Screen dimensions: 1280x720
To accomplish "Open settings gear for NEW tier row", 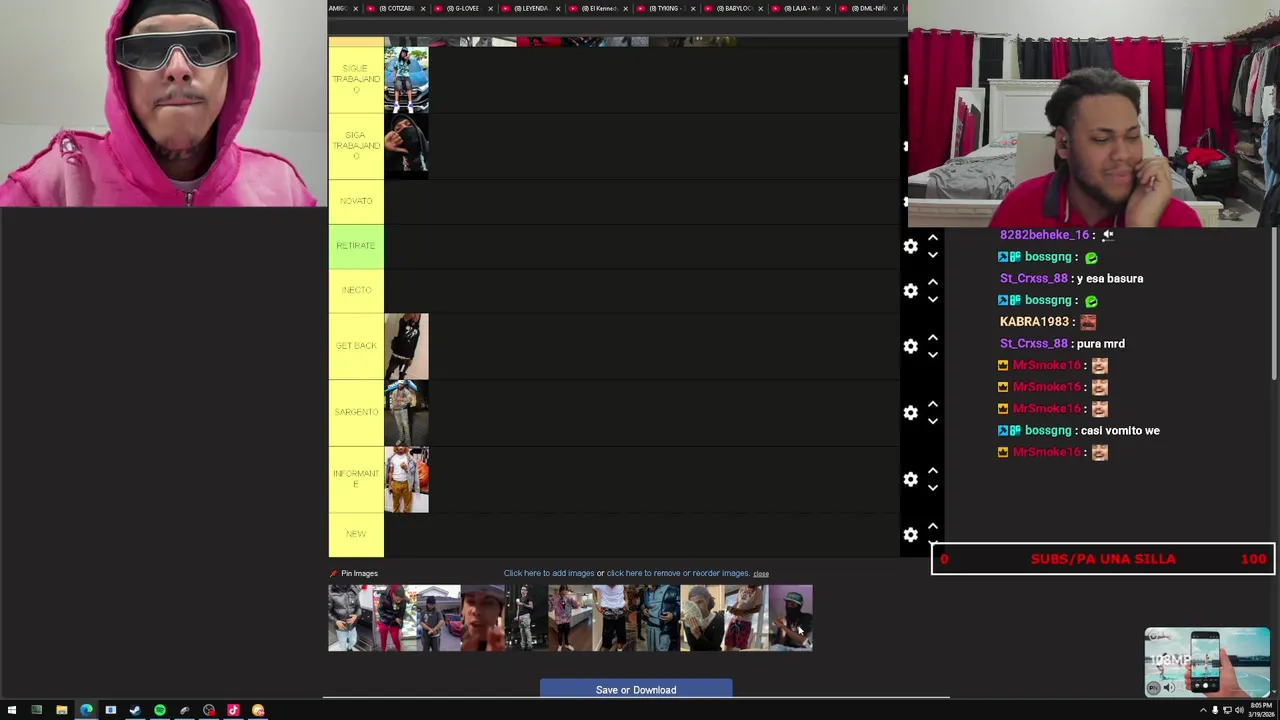I will 910,535.
